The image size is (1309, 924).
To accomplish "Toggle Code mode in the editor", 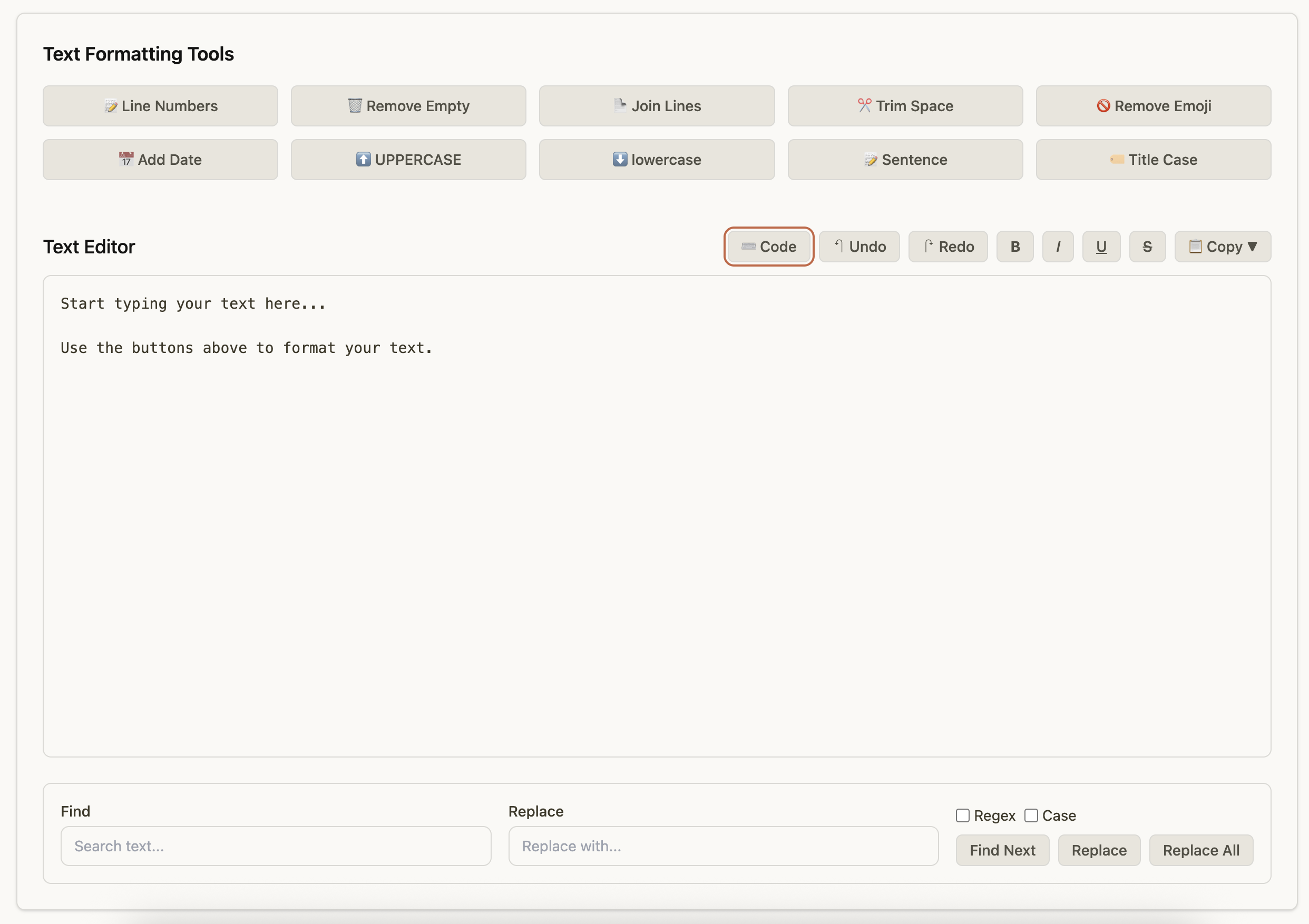I will pyautogui.click(x=768, y=247).
